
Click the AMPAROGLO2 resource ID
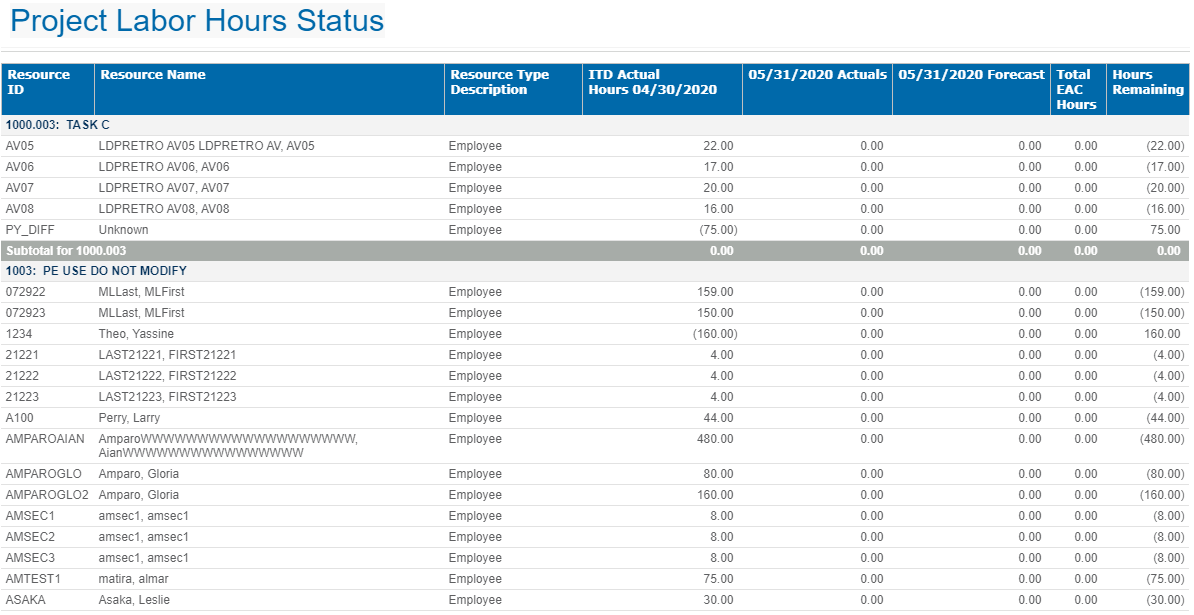[x=47, y=495]
